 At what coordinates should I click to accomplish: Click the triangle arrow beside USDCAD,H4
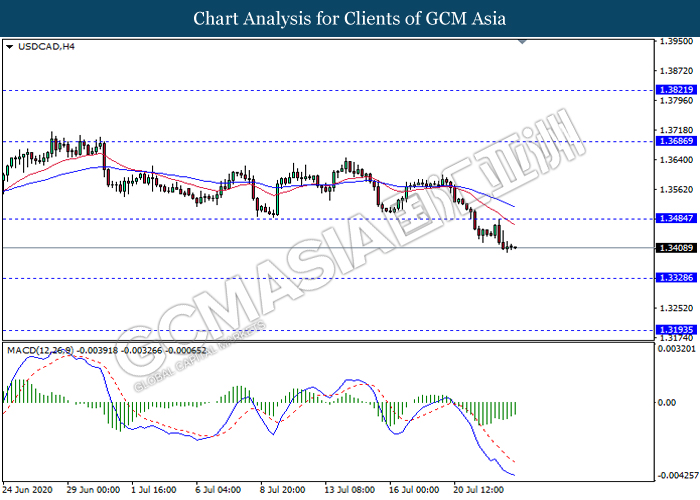pos(9,46)
